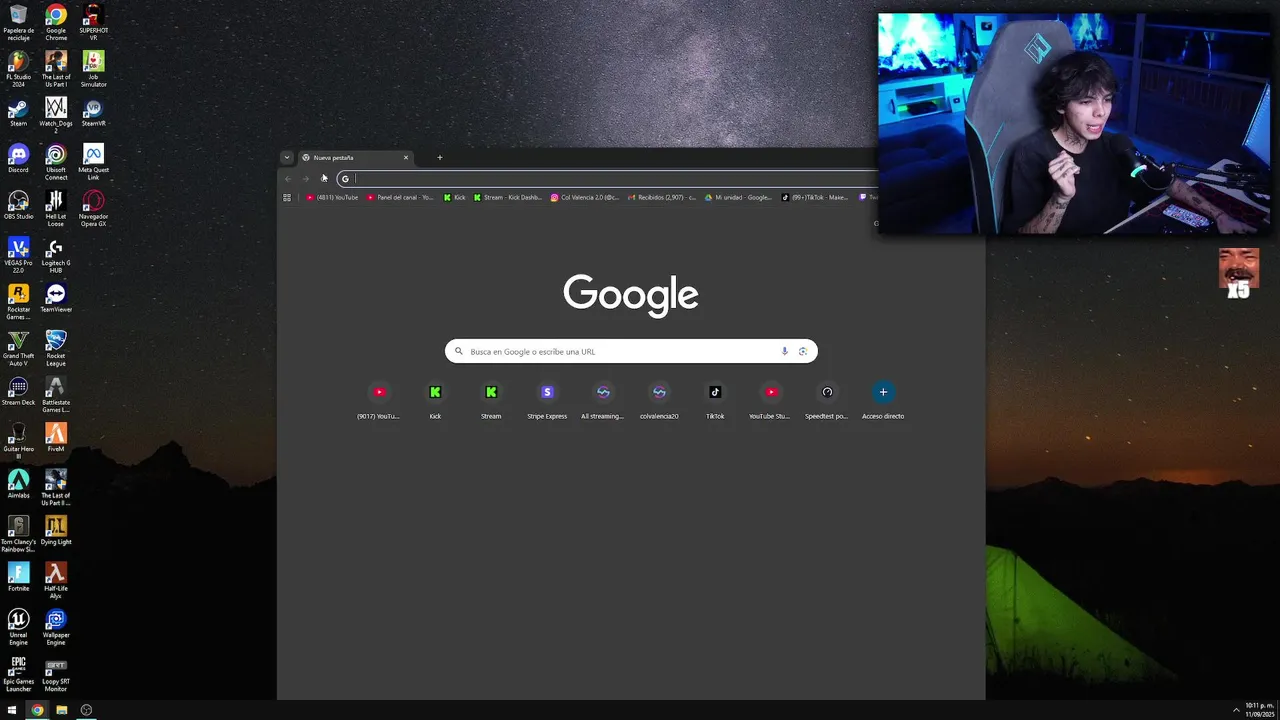
Task: Select the Rockstar Games launcher icon
Action: [18, 301]
